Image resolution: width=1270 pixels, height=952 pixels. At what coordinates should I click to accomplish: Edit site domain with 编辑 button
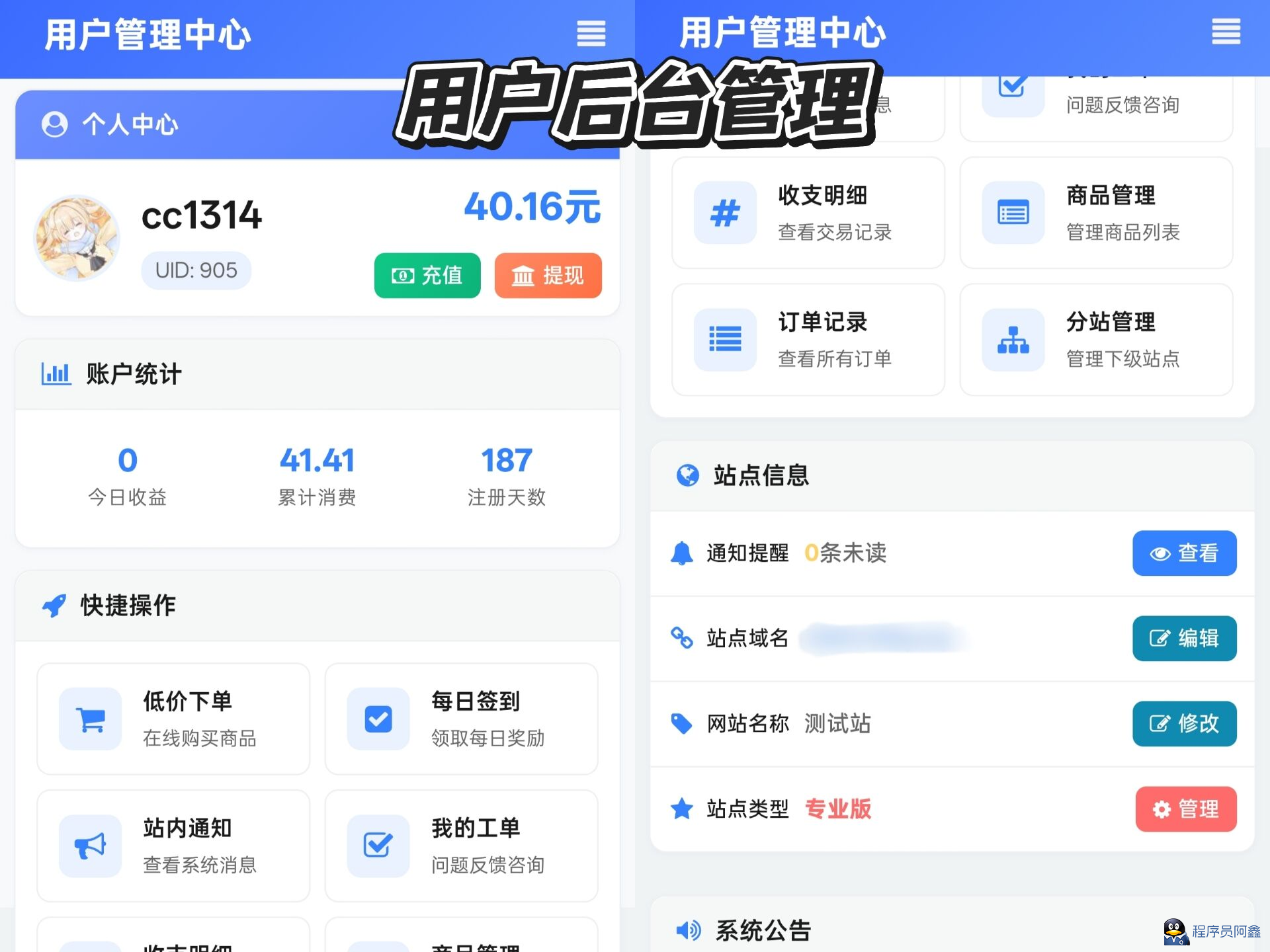pyautogui.click(x=1184, y=638)
